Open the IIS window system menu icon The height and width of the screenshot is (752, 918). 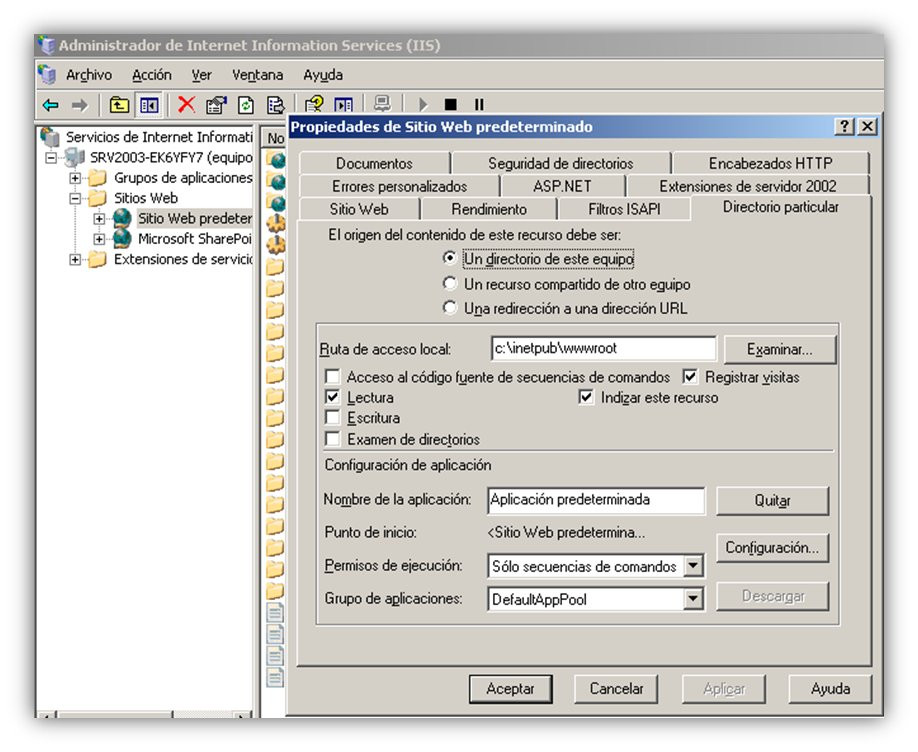[x=46, y=45]
